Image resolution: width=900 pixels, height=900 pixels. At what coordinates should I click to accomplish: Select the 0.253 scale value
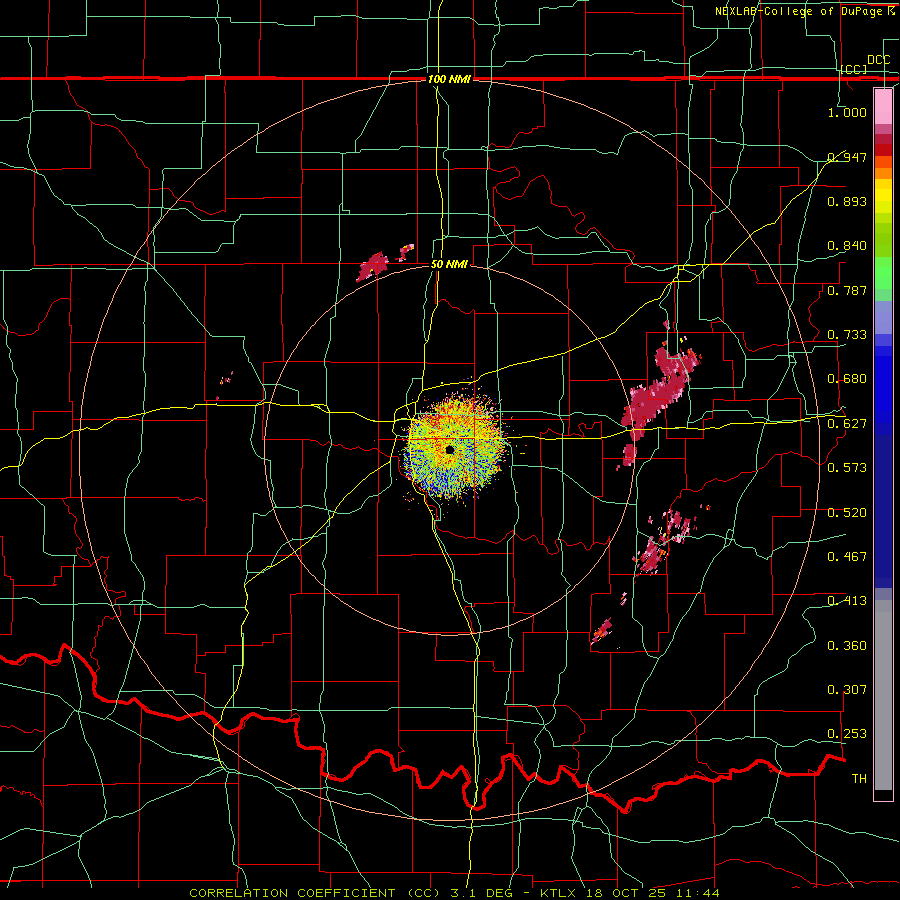[x=847, y=734]
